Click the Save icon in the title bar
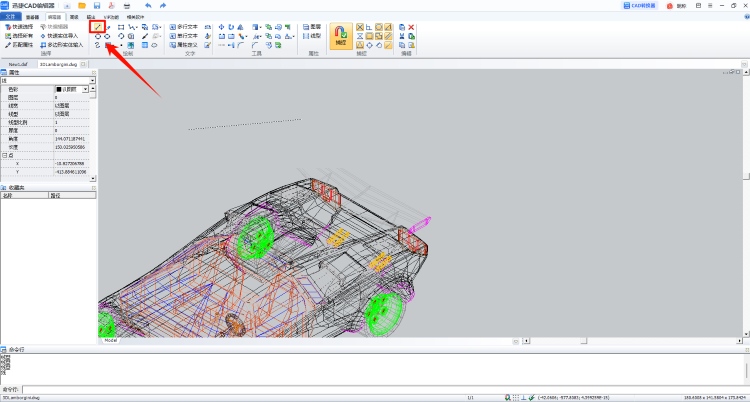The image size is (750, 402). click(x=95, y=5)
